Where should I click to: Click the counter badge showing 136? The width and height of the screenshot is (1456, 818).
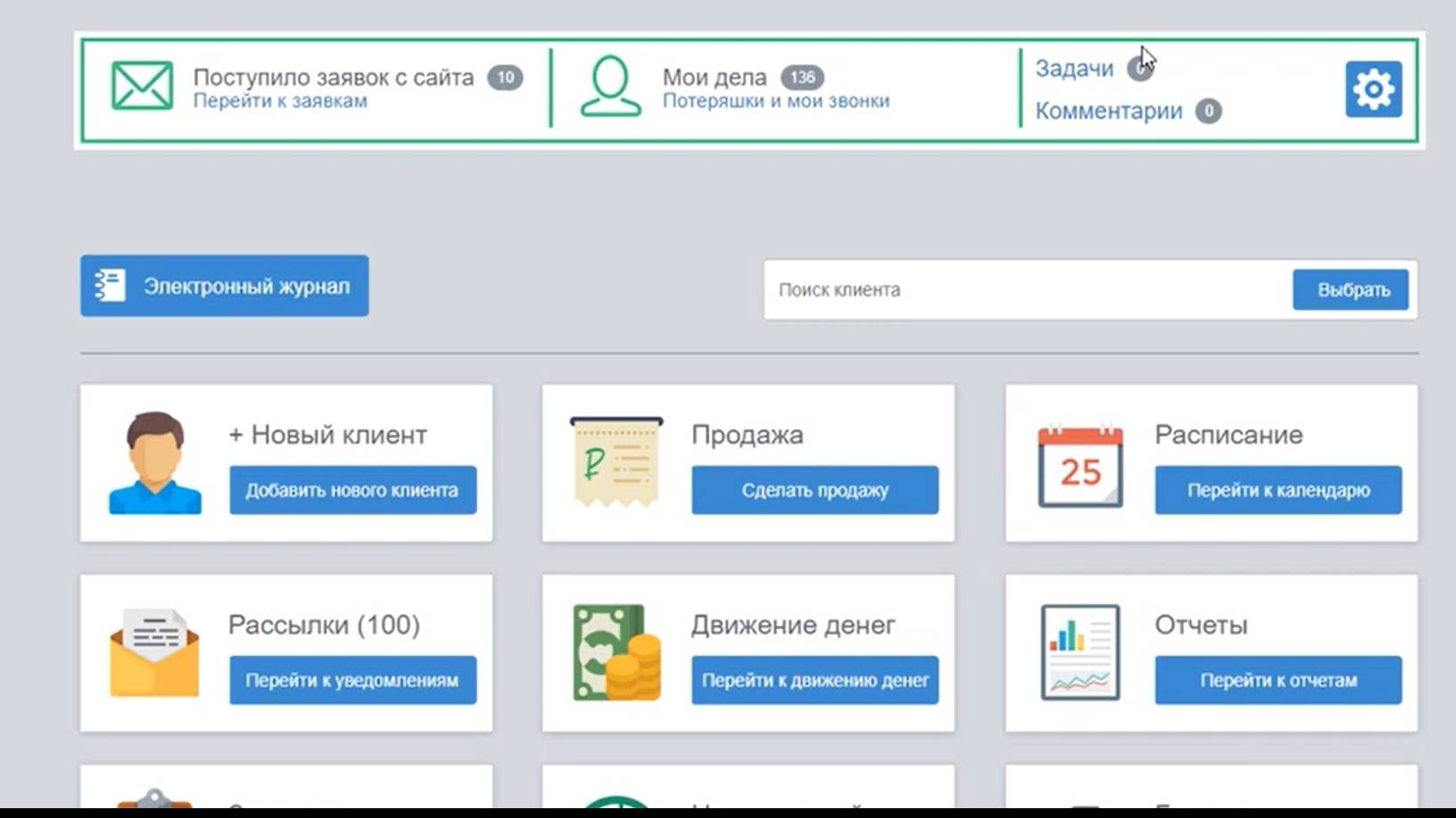(x=802, y=77)
